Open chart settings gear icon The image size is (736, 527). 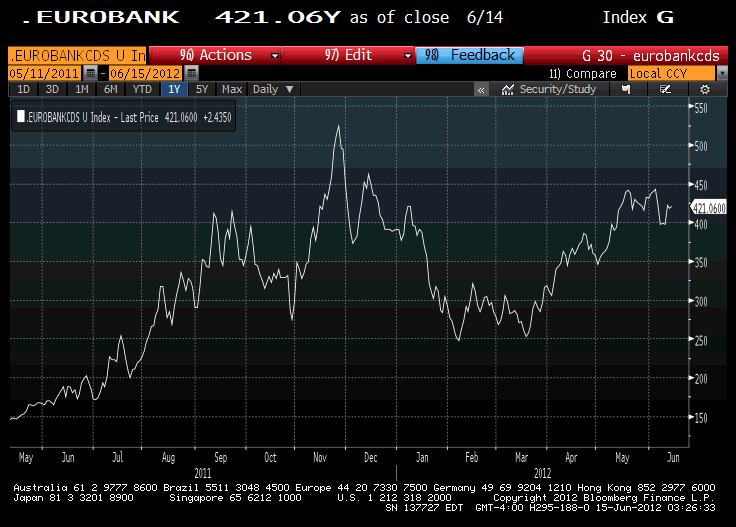(x=705, y=89)
